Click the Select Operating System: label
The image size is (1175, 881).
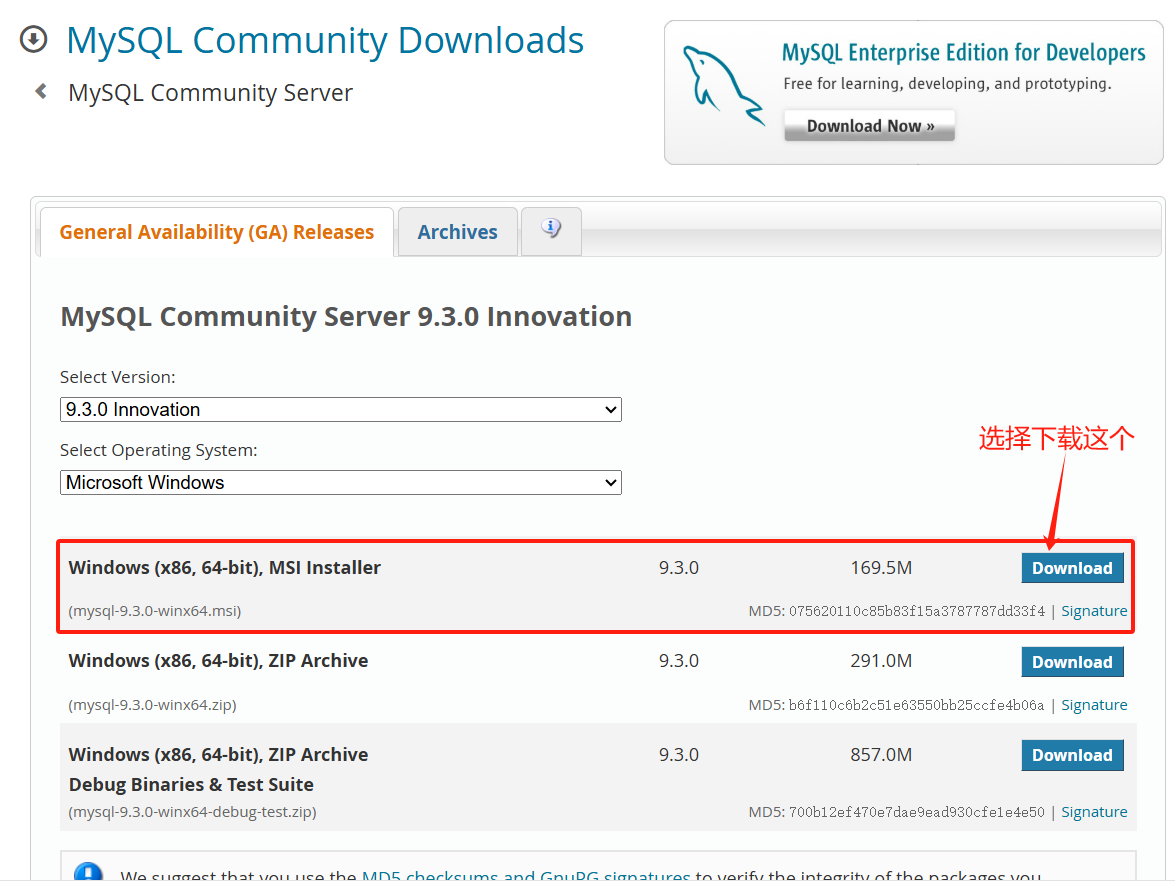point(159,450)
